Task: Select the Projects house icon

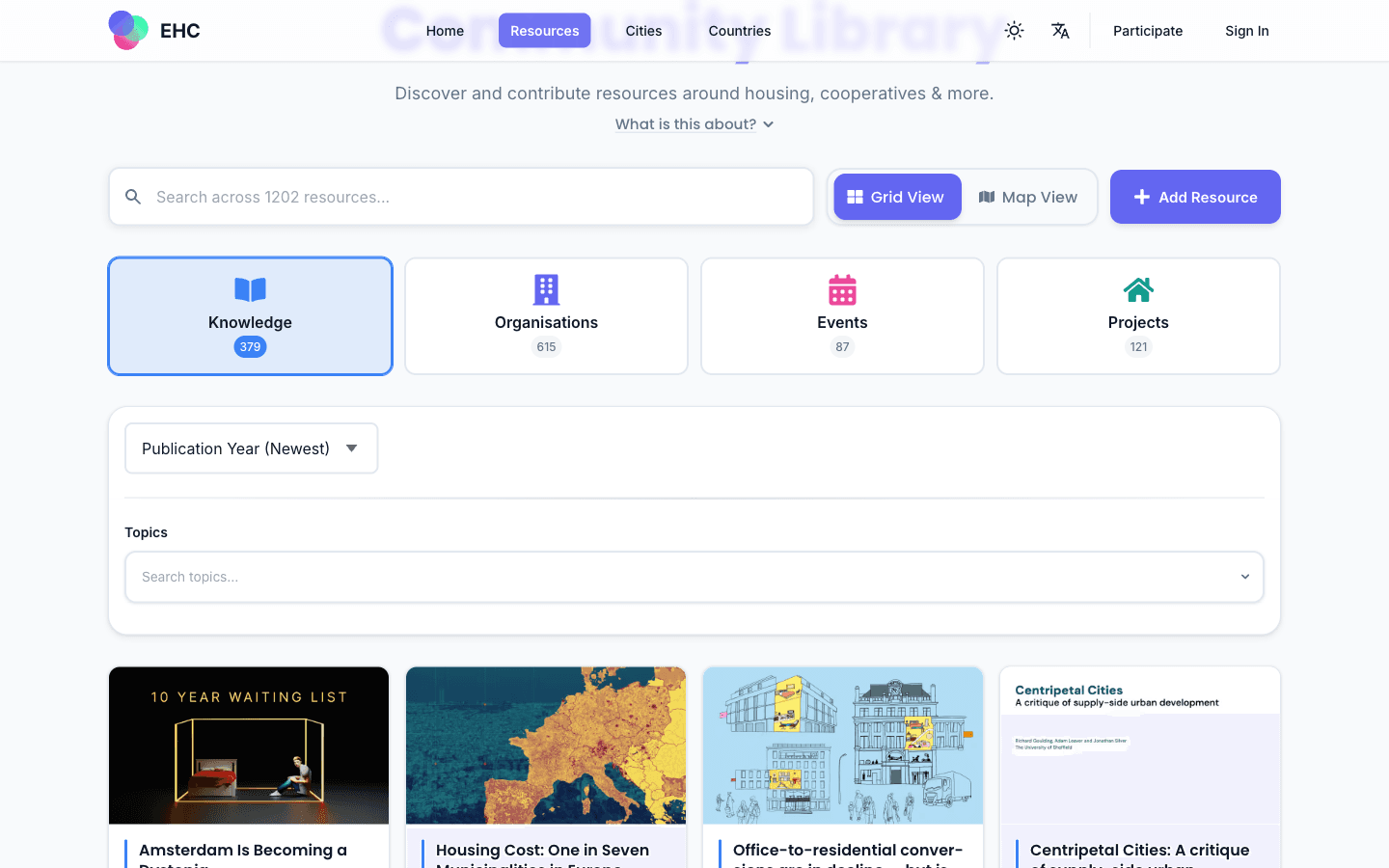Action: (x=1138, y=289)
